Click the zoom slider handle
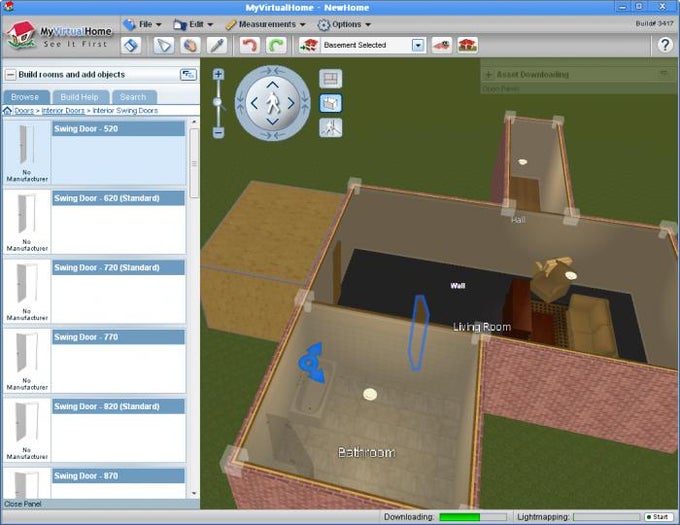This screenshot has width=680, height=525. click(218, 102)
